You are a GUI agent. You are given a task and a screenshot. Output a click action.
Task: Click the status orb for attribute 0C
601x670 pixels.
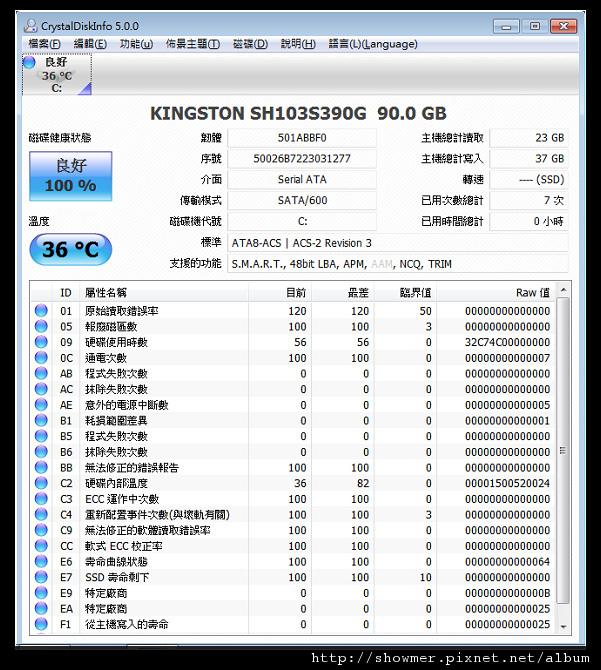[41, 358]
